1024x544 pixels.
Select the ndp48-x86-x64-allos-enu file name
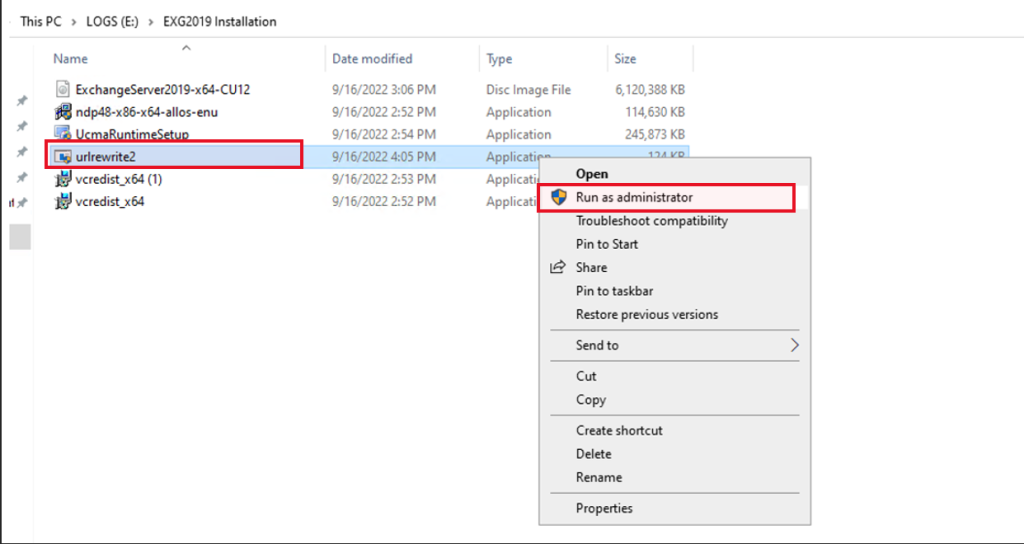point(146,112)
